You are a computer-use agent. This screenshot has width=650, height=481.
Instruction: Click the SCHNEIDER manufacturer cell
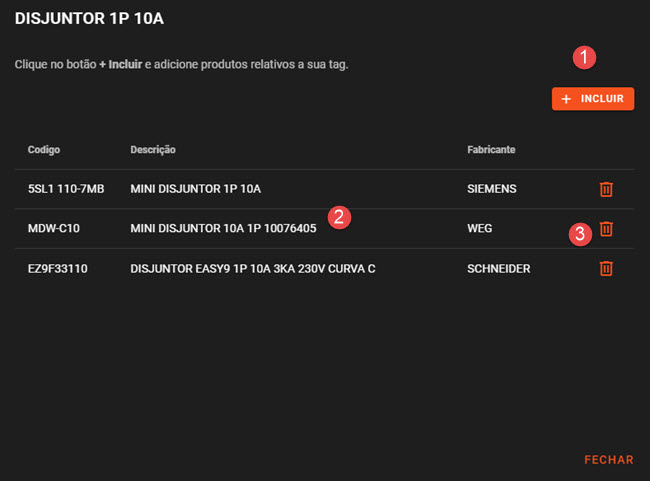[x=498, y=269]
